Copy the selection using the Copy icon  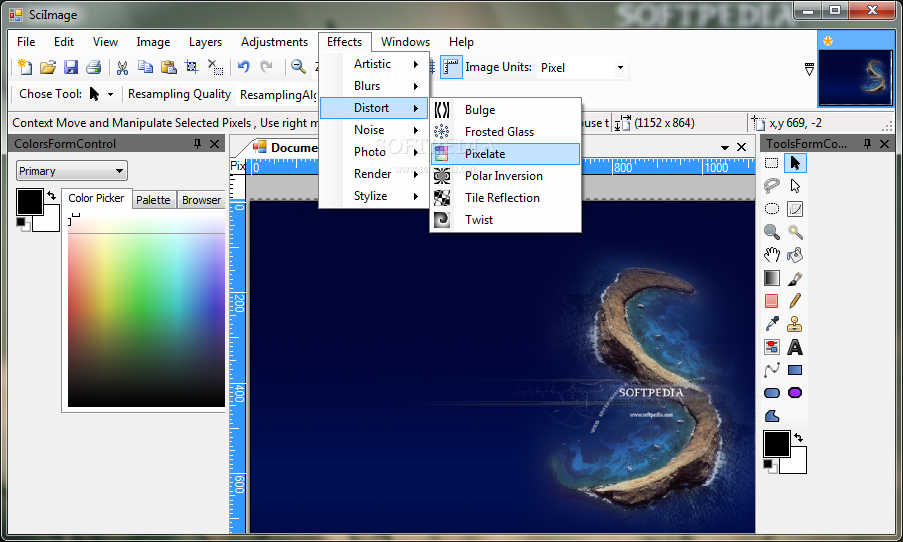click(145, 67)
